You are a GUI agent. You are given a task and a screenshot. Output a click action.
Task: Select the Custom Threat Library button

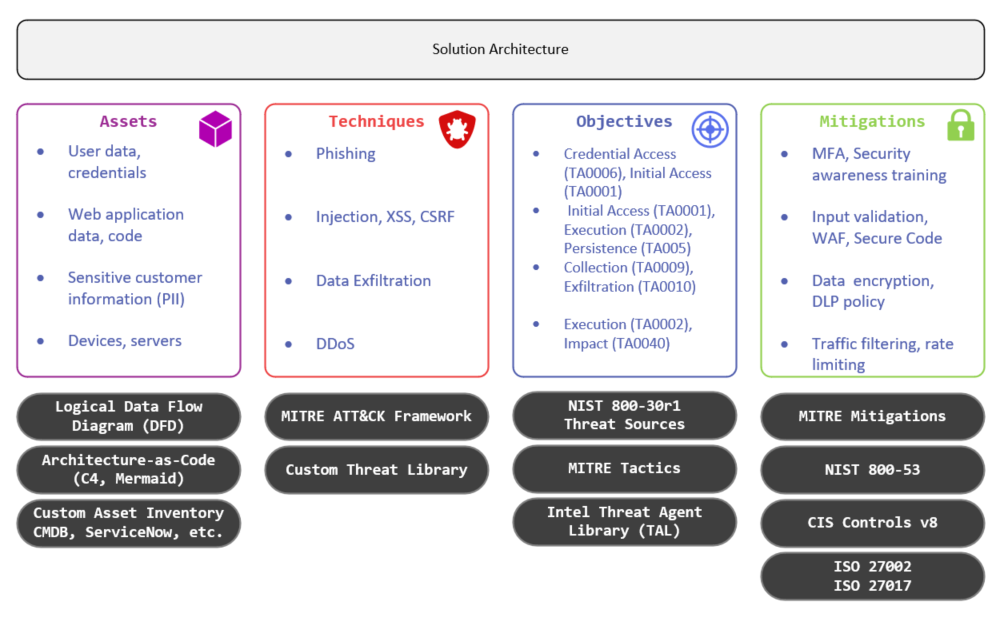tap(376, 470)
